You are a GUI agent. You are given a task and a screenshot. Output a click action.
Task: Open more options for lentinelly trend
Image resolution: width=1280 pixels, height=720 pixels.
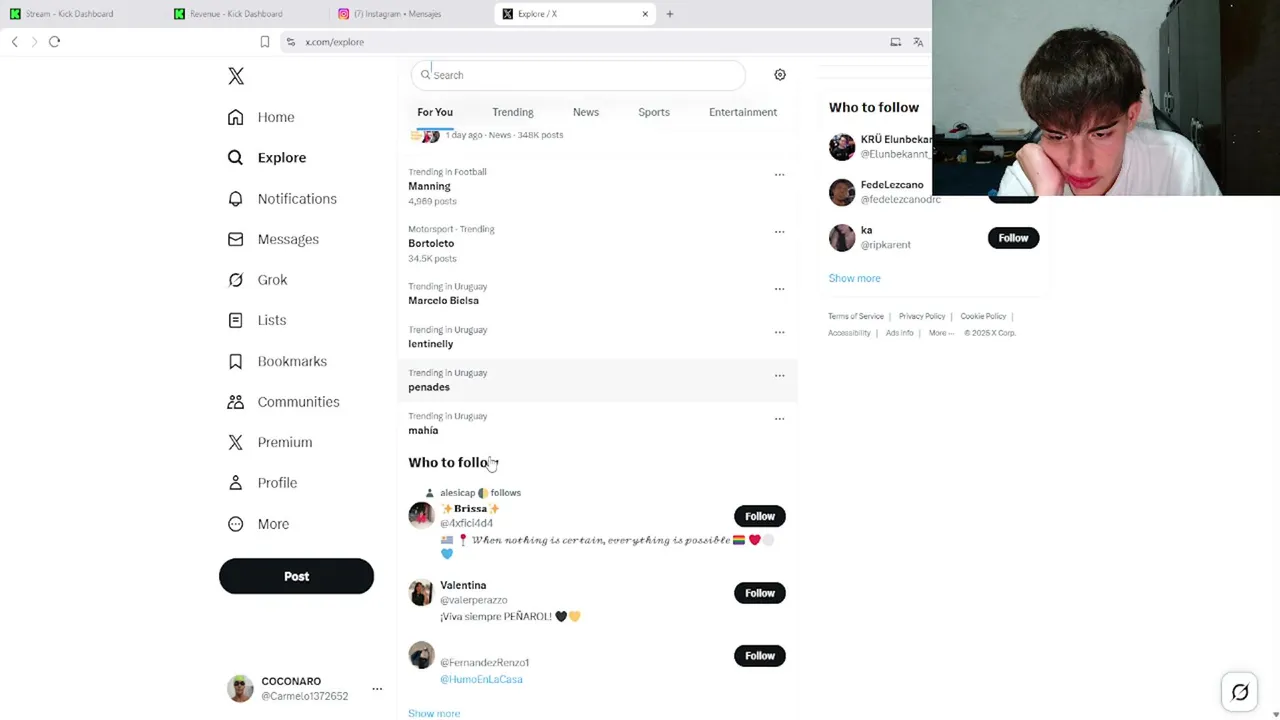[x=779, y=332]
